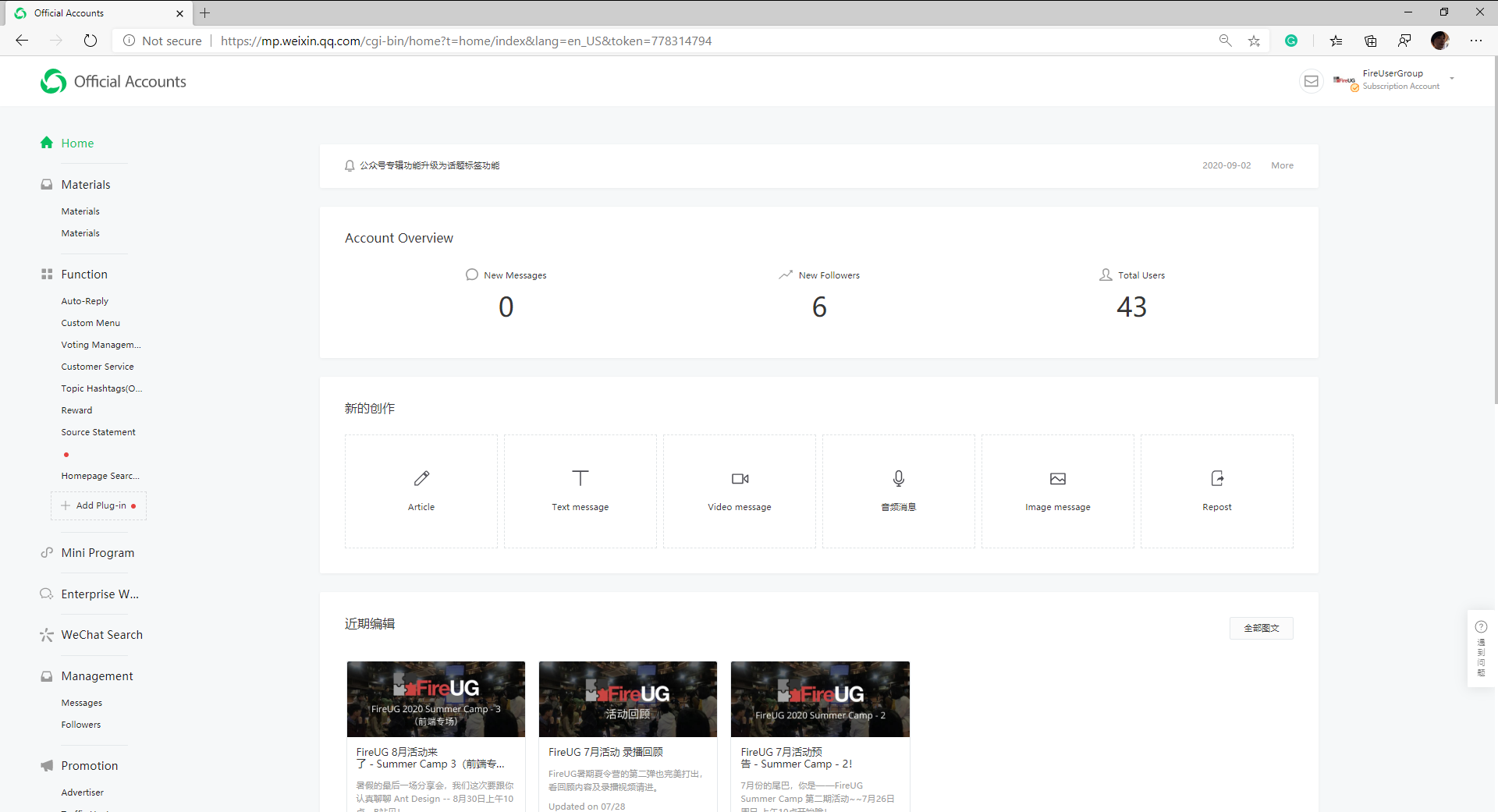Image resolution: width=1498 pixels, height=812 pixels.
Task: Open the Followers management link
Action: [x=81, y=725]
